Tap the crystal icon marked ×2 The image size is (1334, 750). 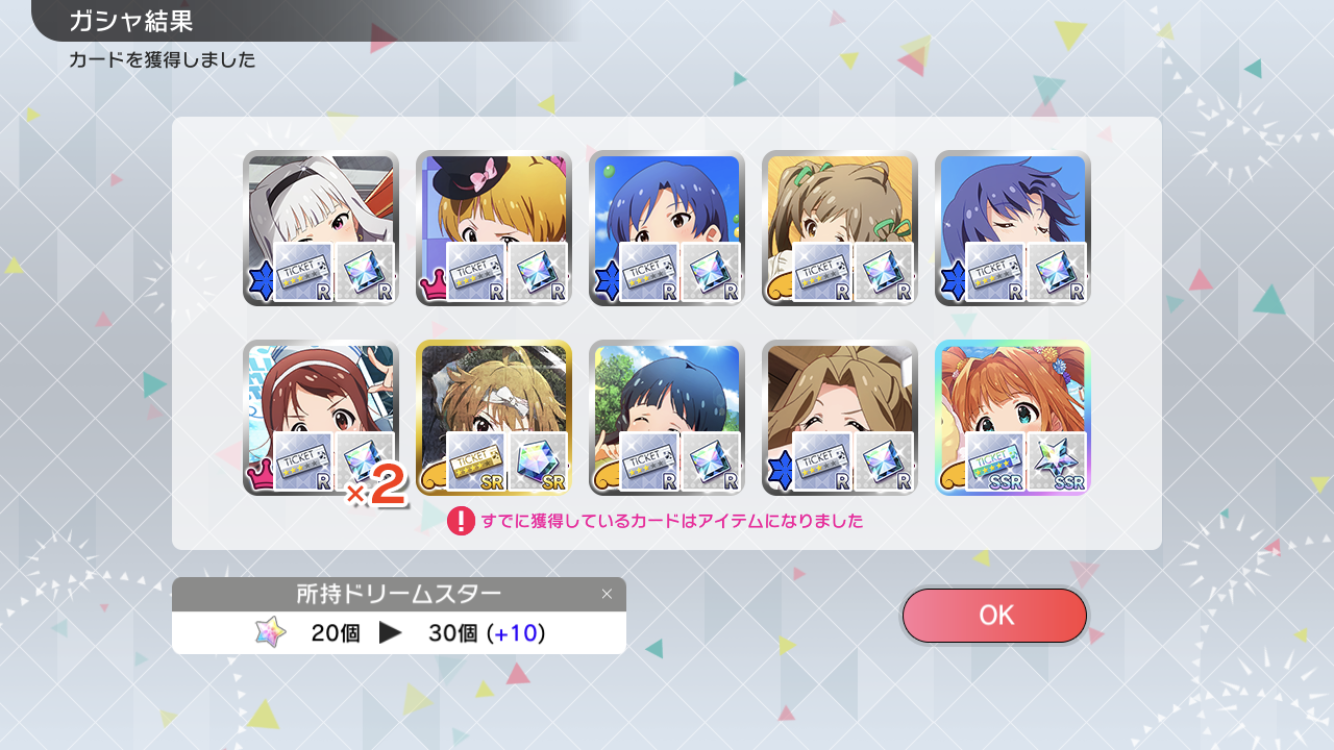pyautogui.click(x=366, y=462)
